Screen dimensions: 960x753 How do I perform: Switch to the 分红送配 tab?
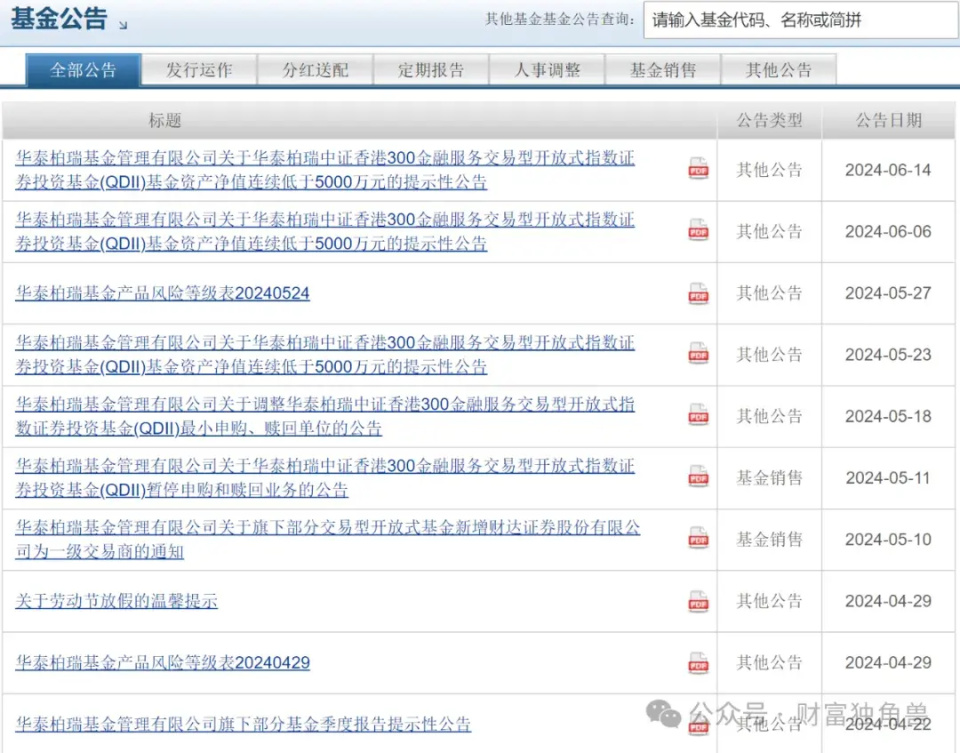315,70
